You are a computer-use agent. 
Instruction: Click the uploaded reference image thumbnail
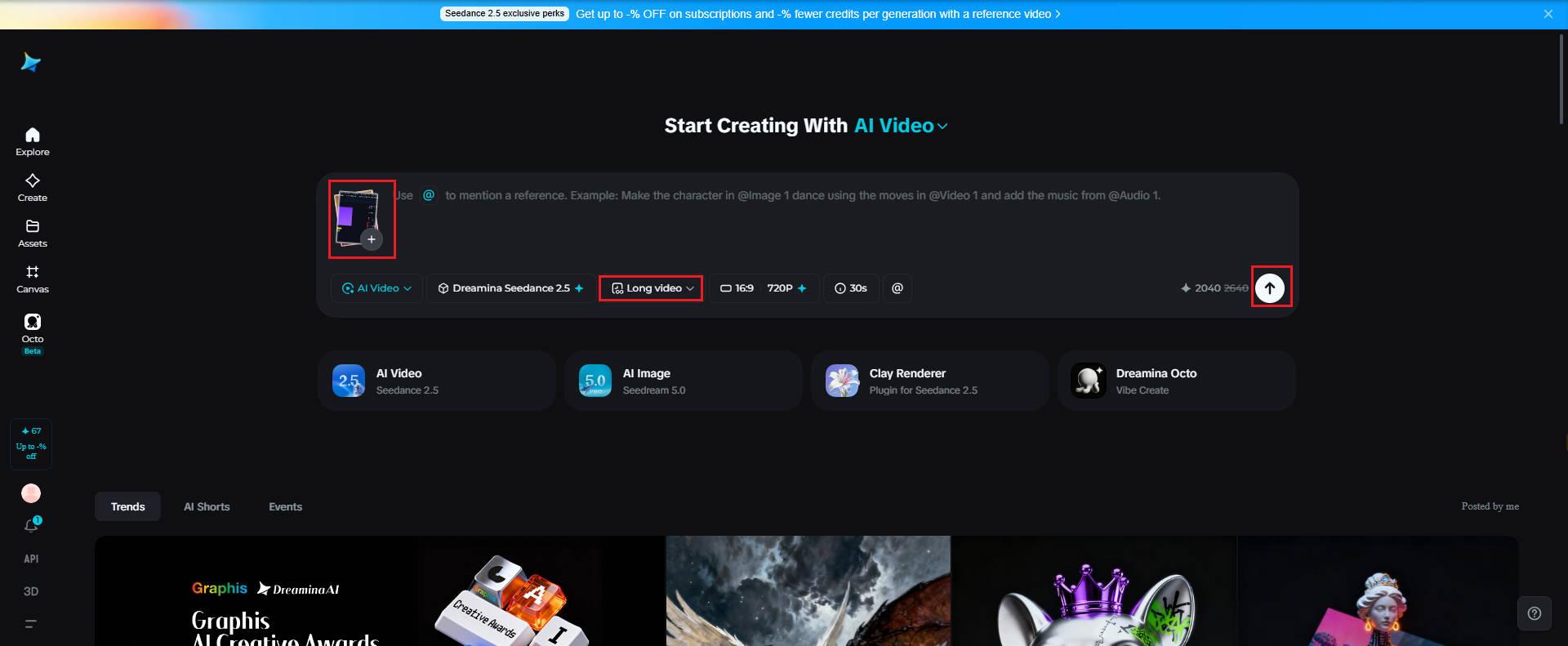(356, 216)
